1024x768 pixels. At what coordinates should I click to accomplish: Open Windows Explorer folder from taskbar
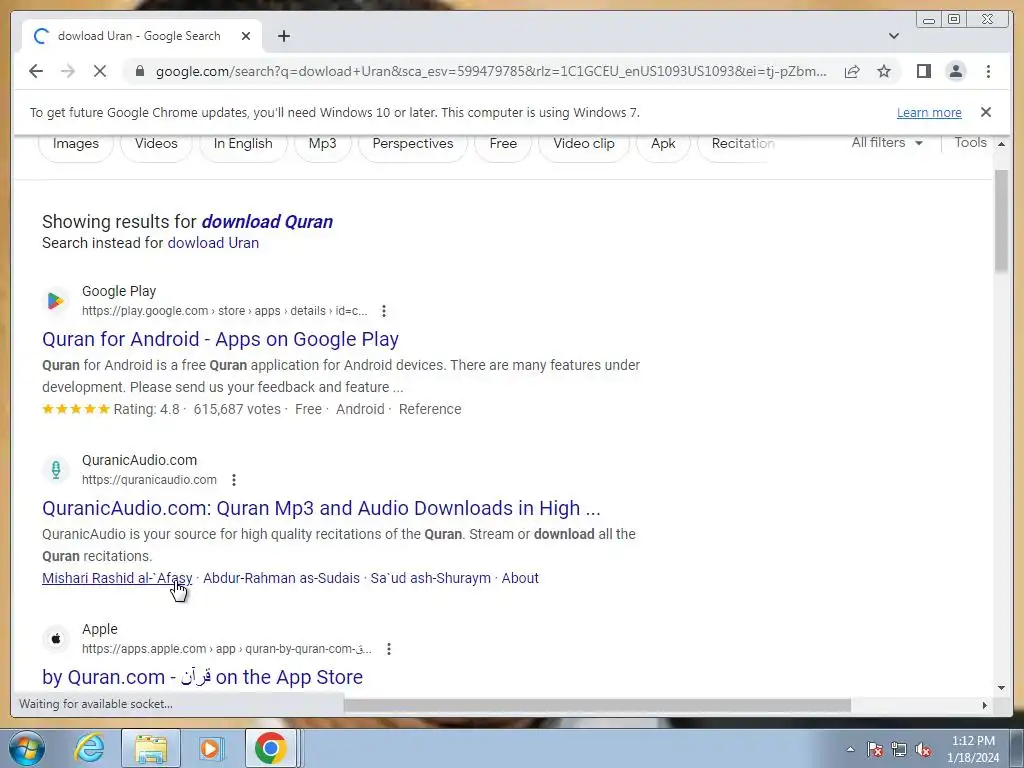(151, 748)
